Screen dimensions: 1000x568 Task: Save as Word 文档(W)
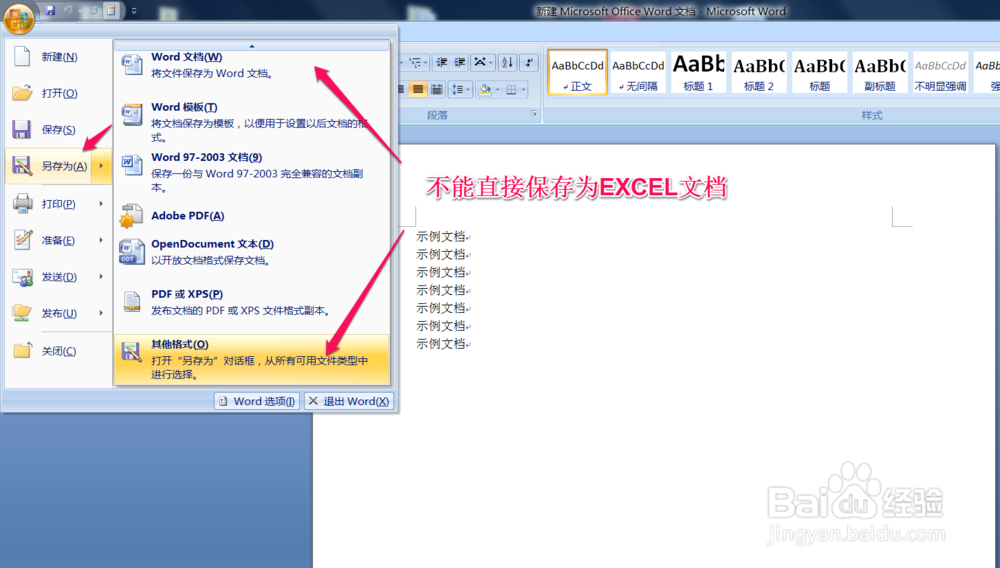(252, 65)
